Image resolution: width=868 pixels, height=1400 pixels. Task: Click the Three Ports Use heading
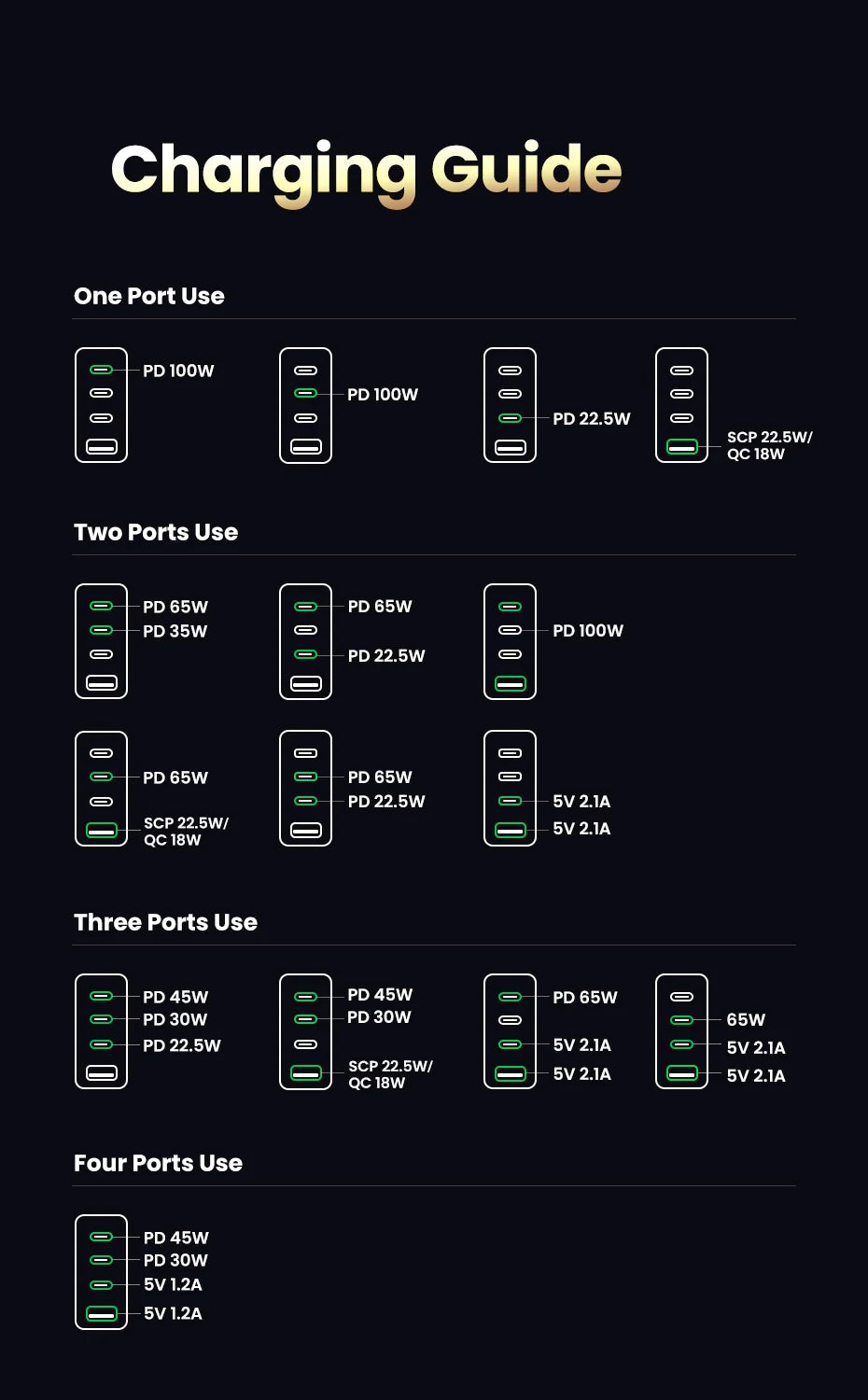point(165,922)
